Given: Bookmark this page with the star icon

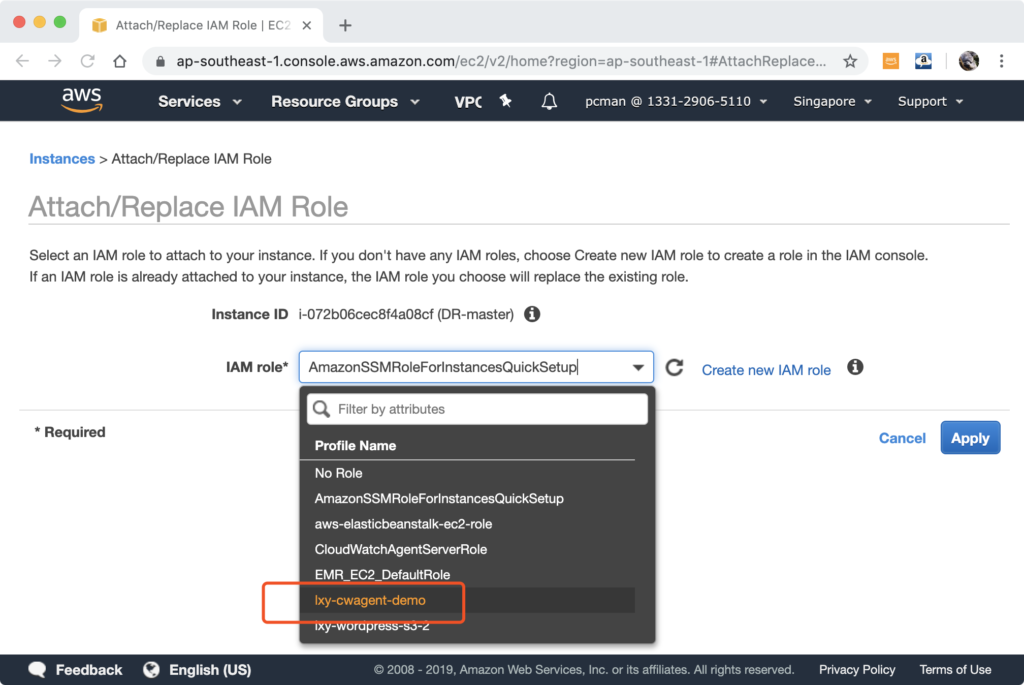Looking at the screenshot, I should (x=850, y=61).
